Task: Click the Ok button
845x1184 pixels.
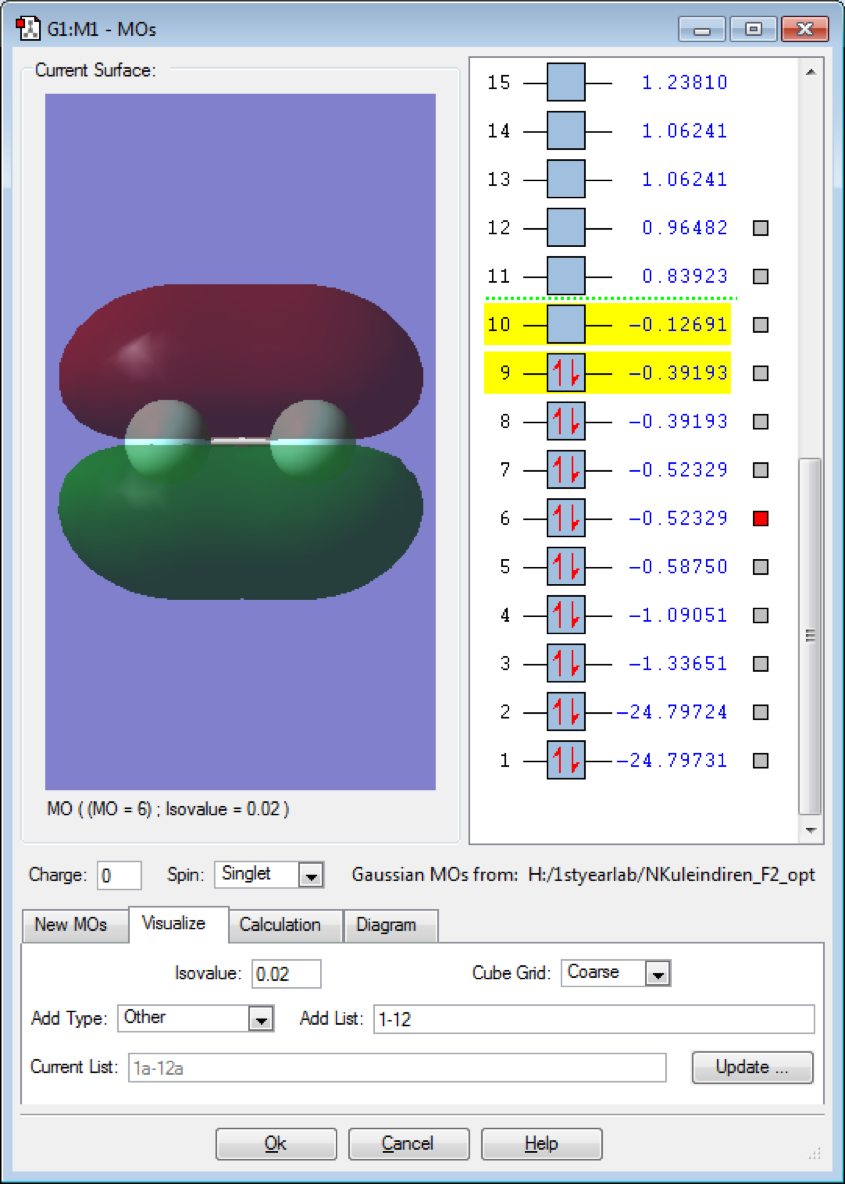Action: point(276,1144)
